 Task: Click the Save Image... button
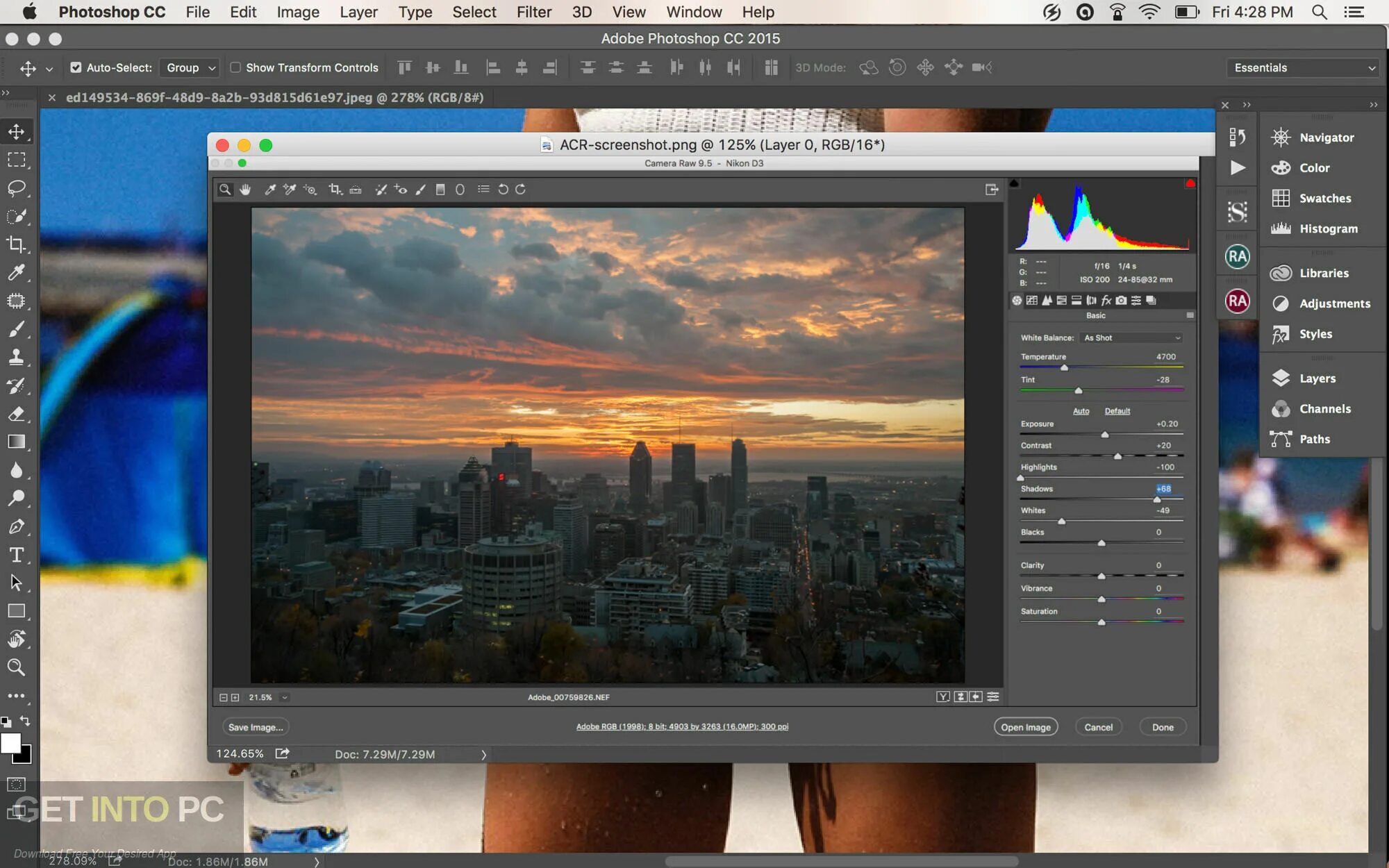(x=255, y=727)
